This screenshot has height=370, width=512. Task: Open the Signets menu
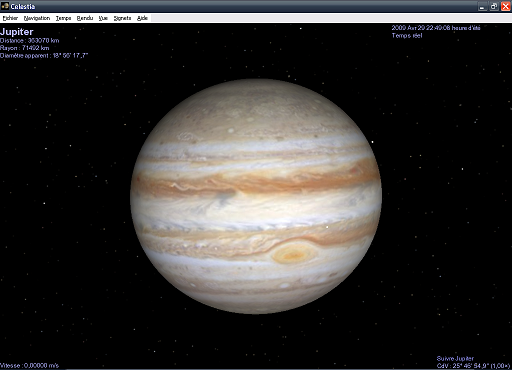(x=122, y=18)
